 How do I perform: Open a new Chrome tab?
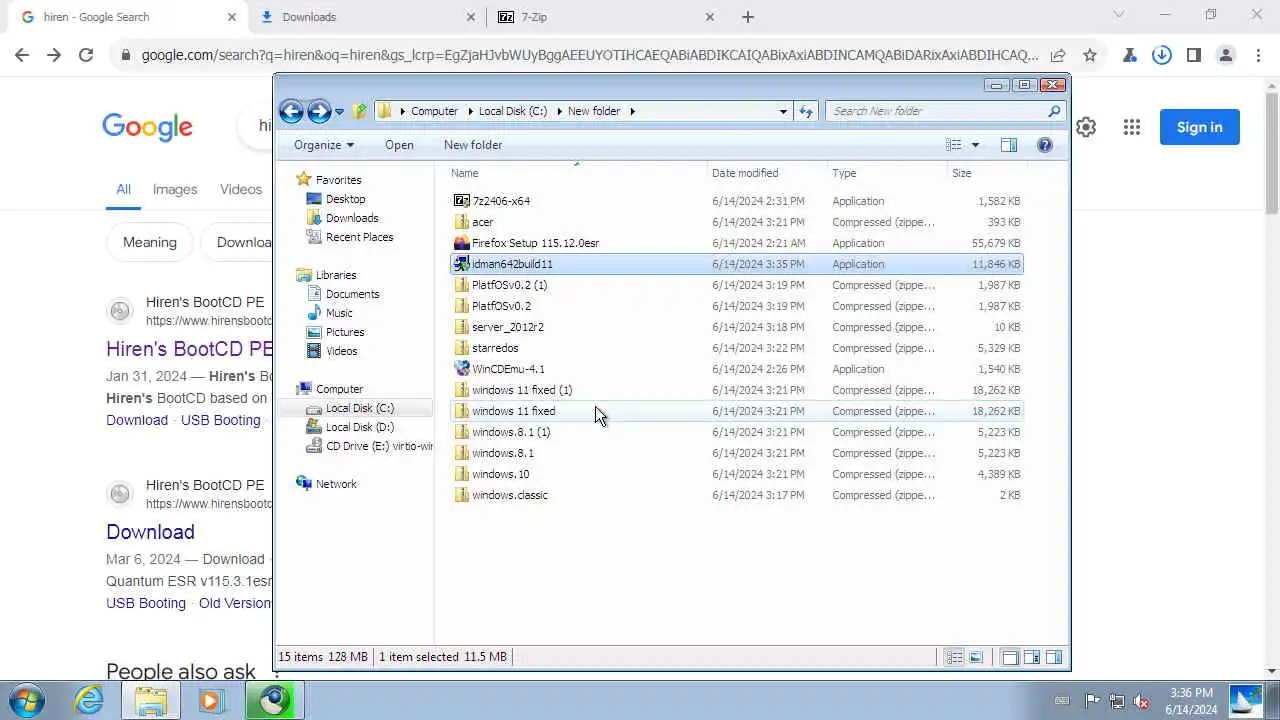click(x=748, y=17)
